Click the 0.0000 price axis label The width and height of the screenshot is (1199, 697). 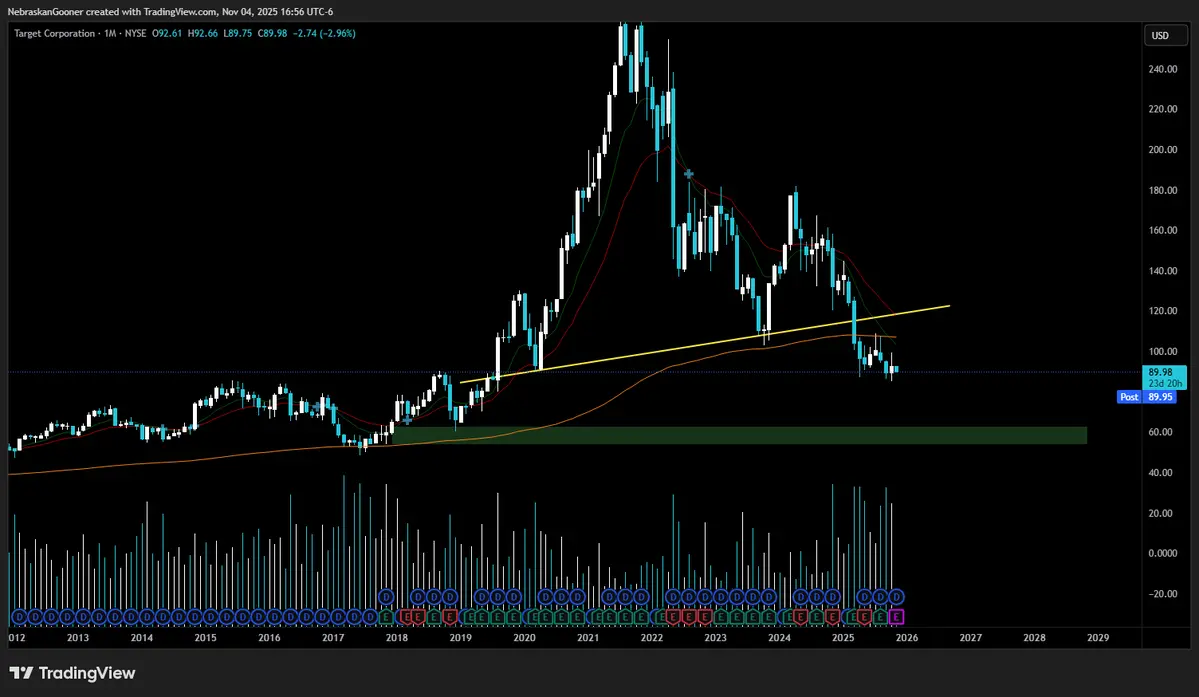click(x=1162, y=553)
